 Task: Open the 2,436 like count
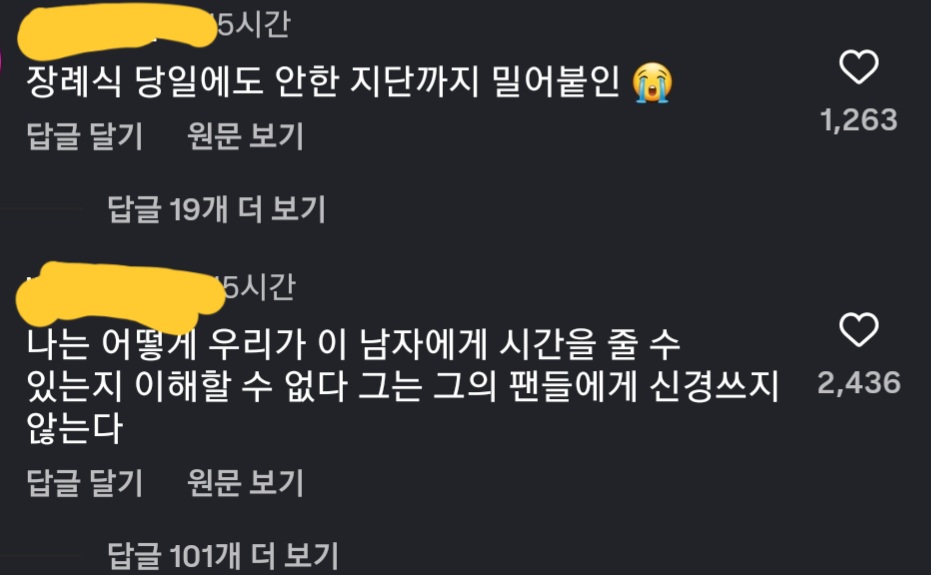(x=859, y=383)
